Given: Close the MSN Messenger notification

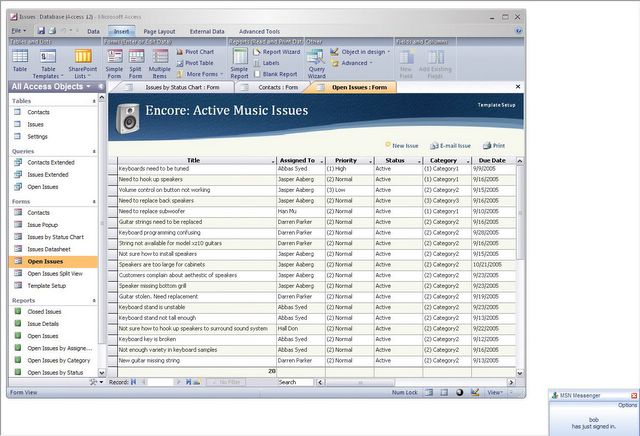Looking at the screenshot, I should (x=634, y=396).
